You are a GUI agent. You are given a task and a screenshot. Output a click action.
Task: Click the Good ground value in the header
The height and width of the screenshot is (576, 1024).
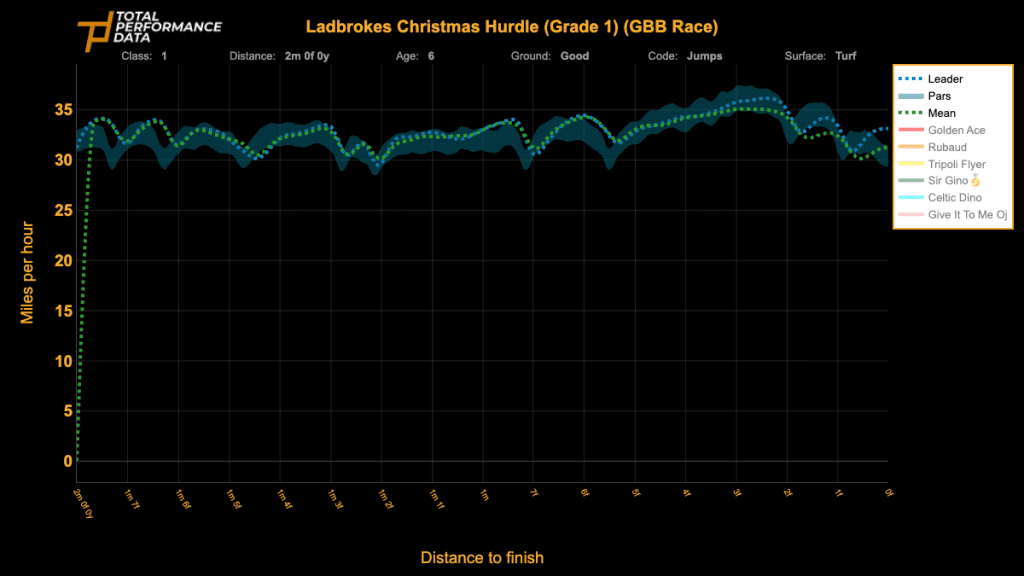pyautogui.click(x=573, y=56)
